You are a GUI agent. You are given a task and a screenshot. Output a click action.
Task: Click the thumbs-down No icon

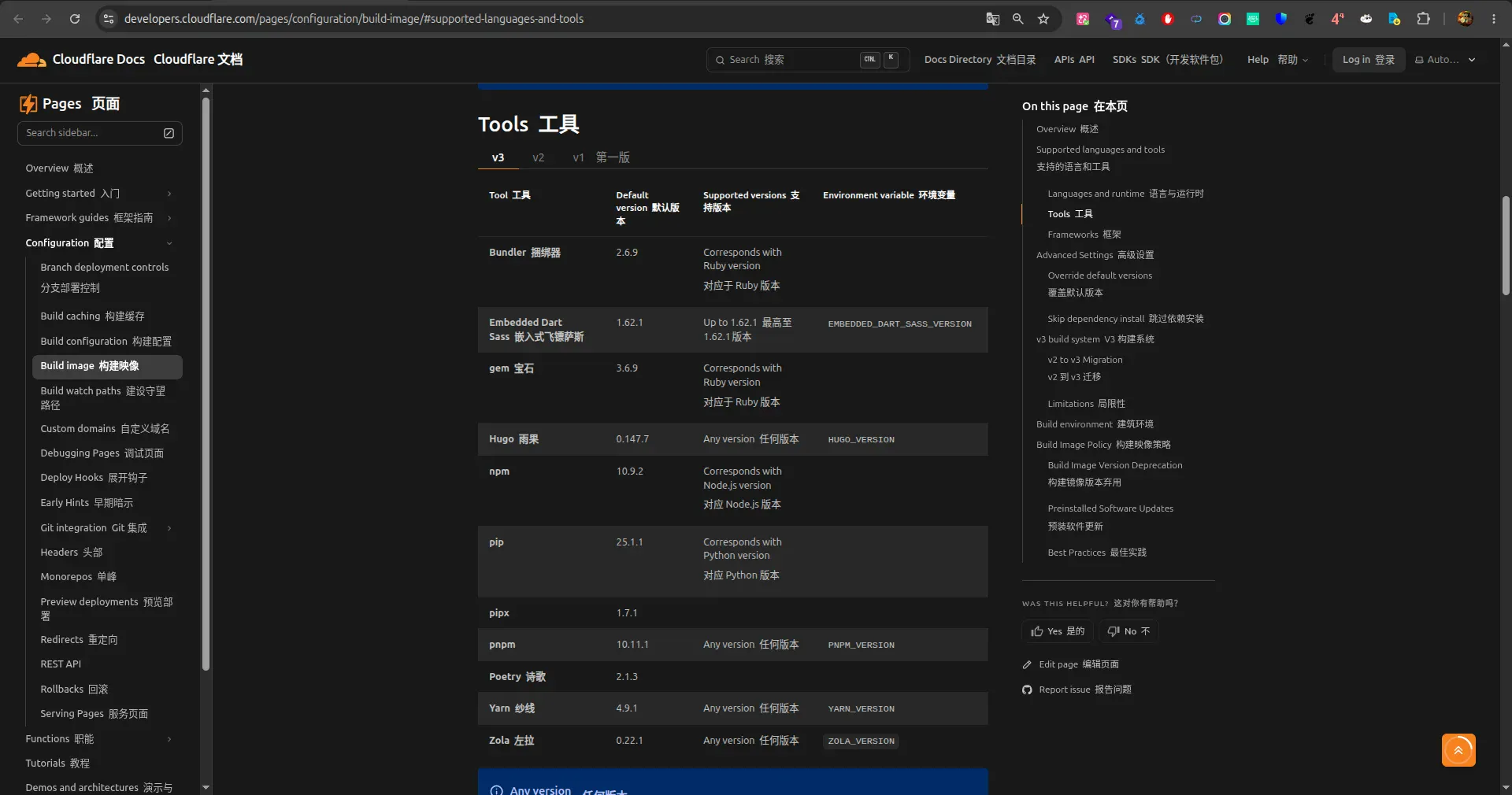(x=1114, y=631)
